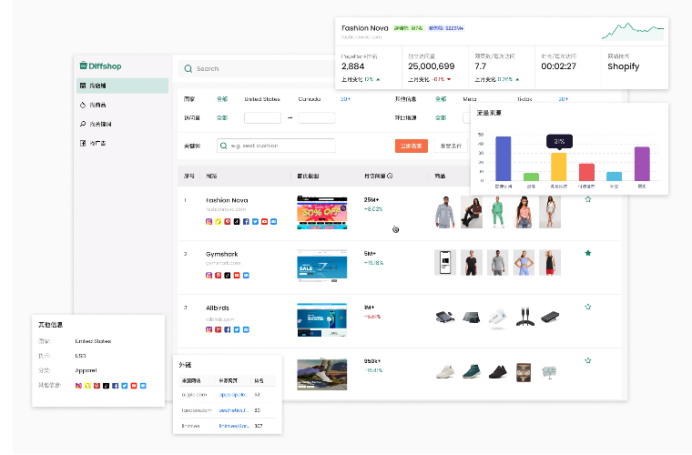This screenshot has height=455, width=692.
Task: Open the Fashion Nova 50% OFF site screenshot
Action: [322, 212]
